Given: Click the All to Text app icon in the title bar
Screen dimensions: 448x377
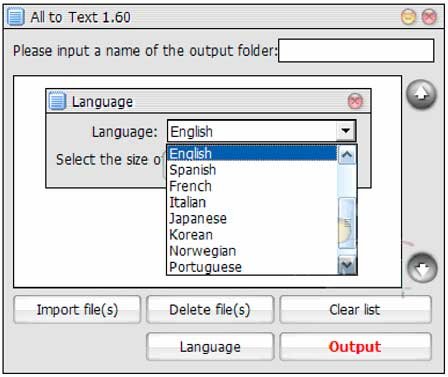Looking at the screenshot, I should tap(16, 17).
